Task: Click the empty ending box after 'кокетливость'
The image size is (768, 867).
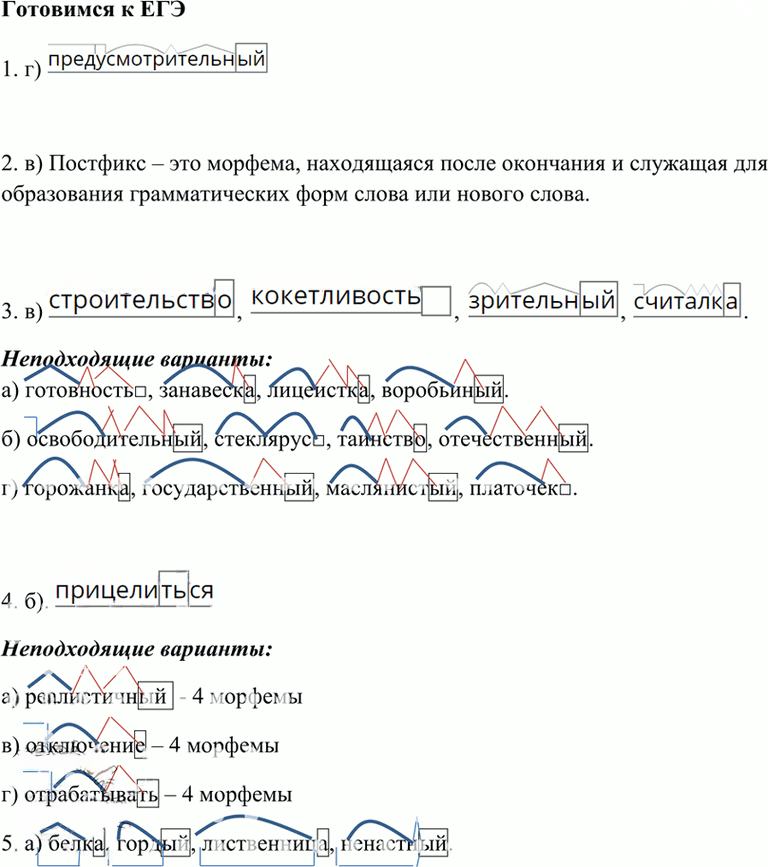Action: click(x=436, y=301)
